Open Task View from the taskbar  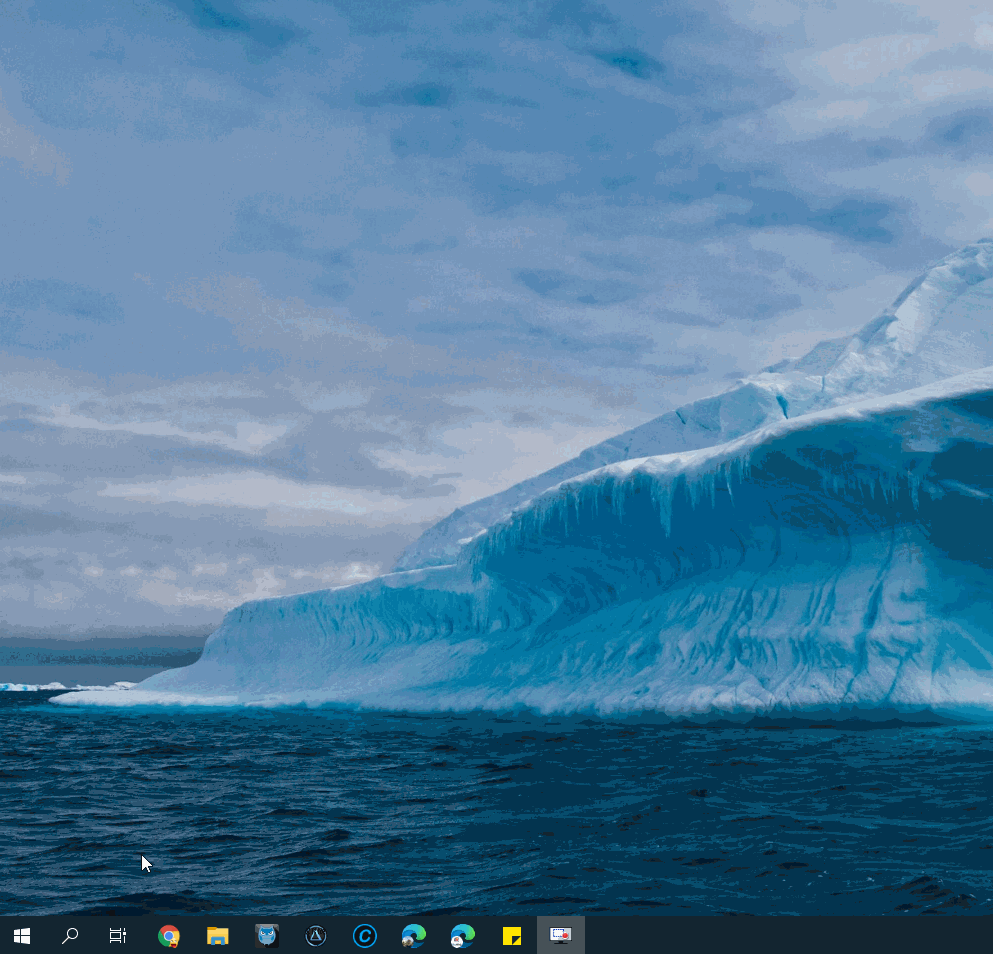[x=118, y=936]
